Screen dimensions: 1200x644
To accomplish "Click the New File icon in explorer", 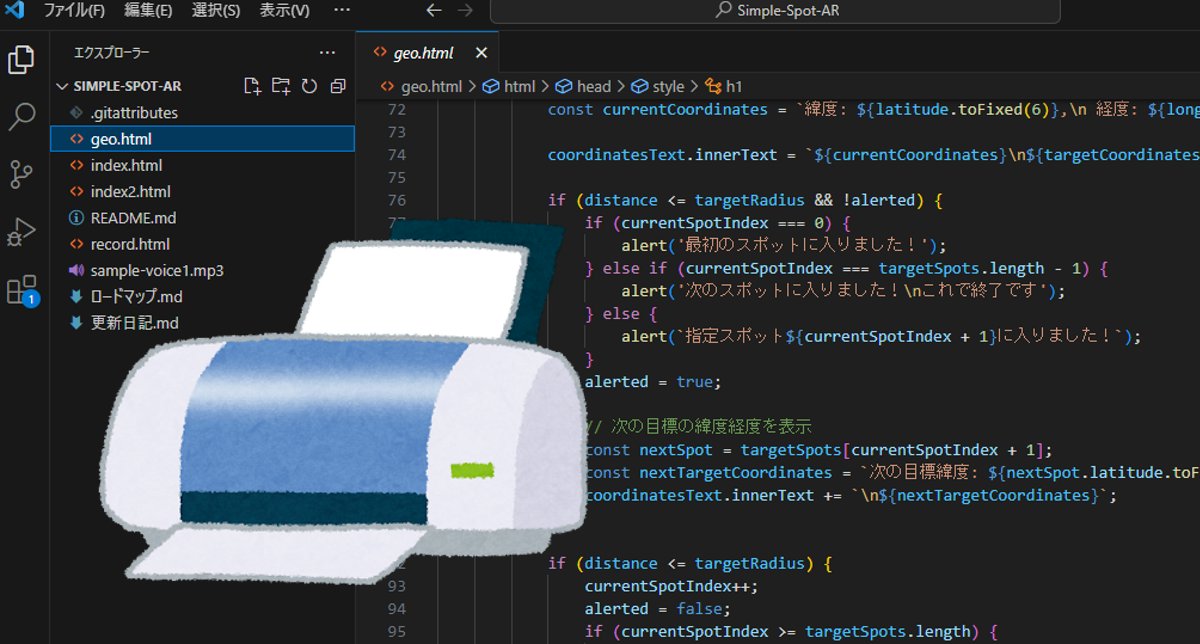I will pos(252,86).
